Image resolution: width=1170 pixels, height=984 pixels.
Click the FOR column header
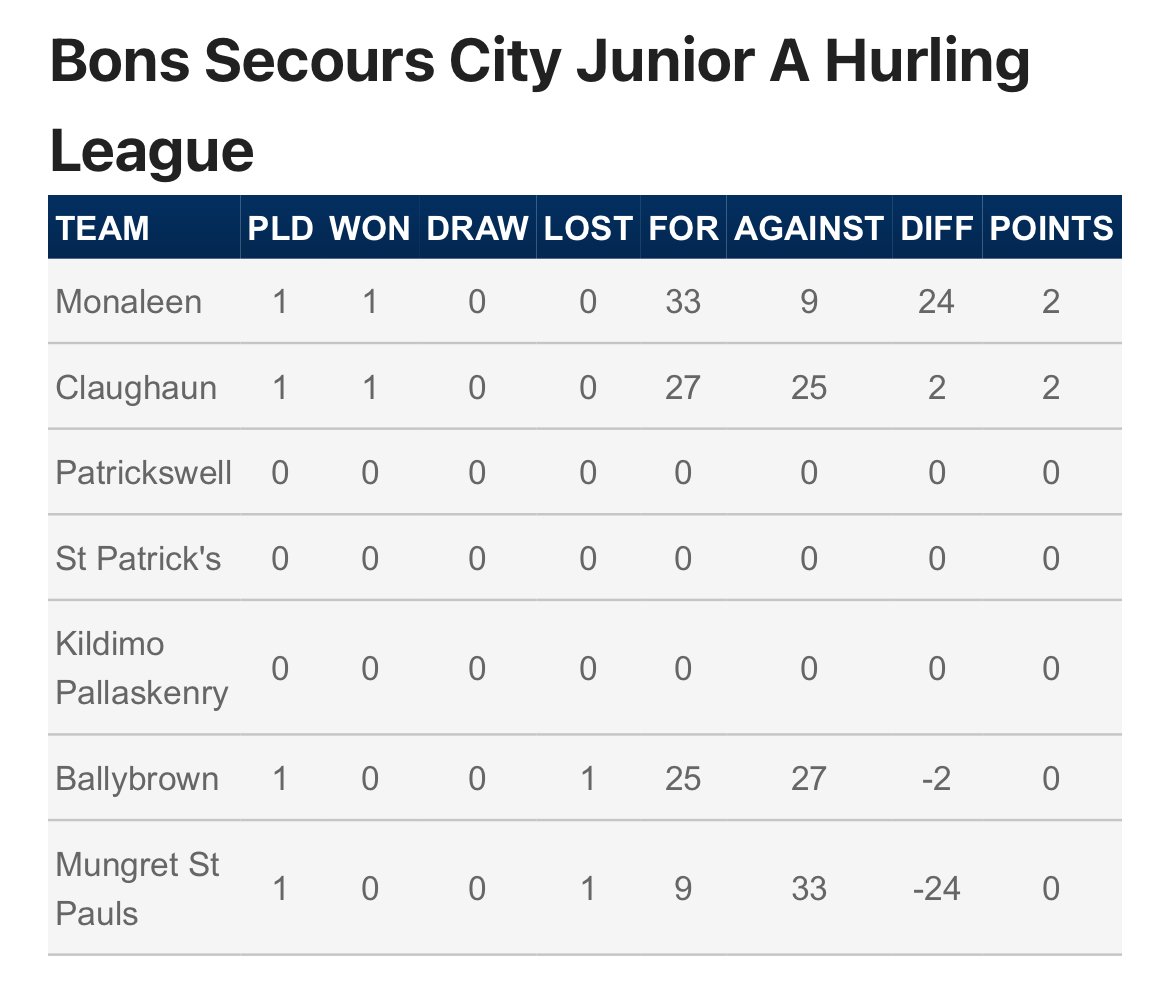[683, 228]
